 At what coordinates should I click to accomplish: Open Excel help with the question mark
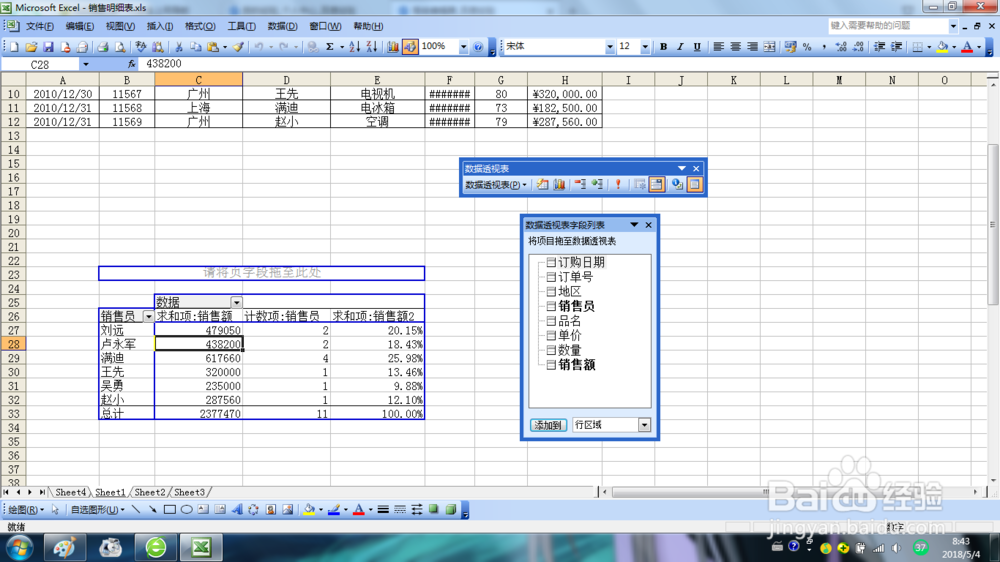pyautogui.click(x=478, y=47)
